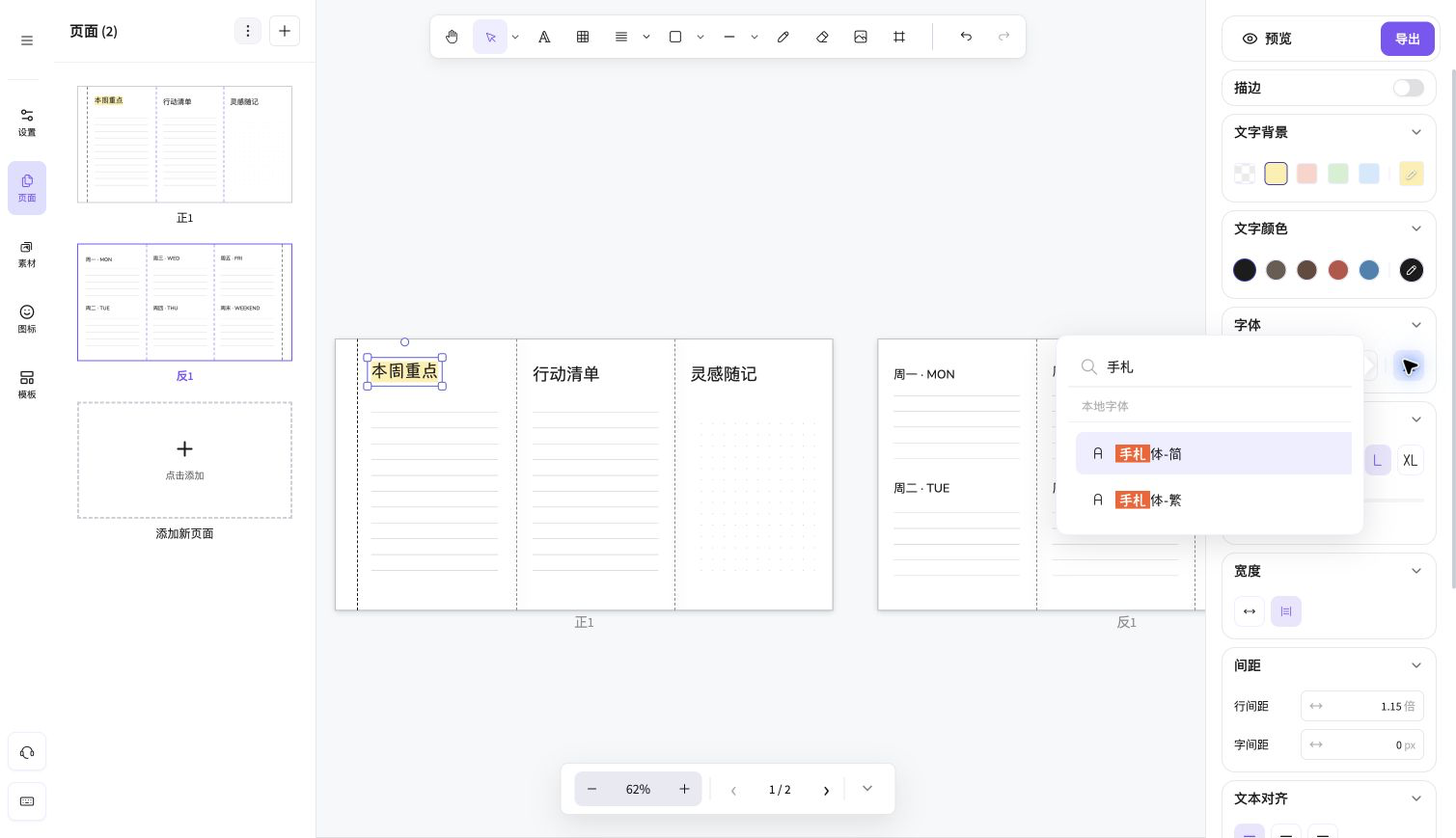The height and width of the screenshot is (838, 1456).
Task: Undo the last action
Action: pos(966,37)
